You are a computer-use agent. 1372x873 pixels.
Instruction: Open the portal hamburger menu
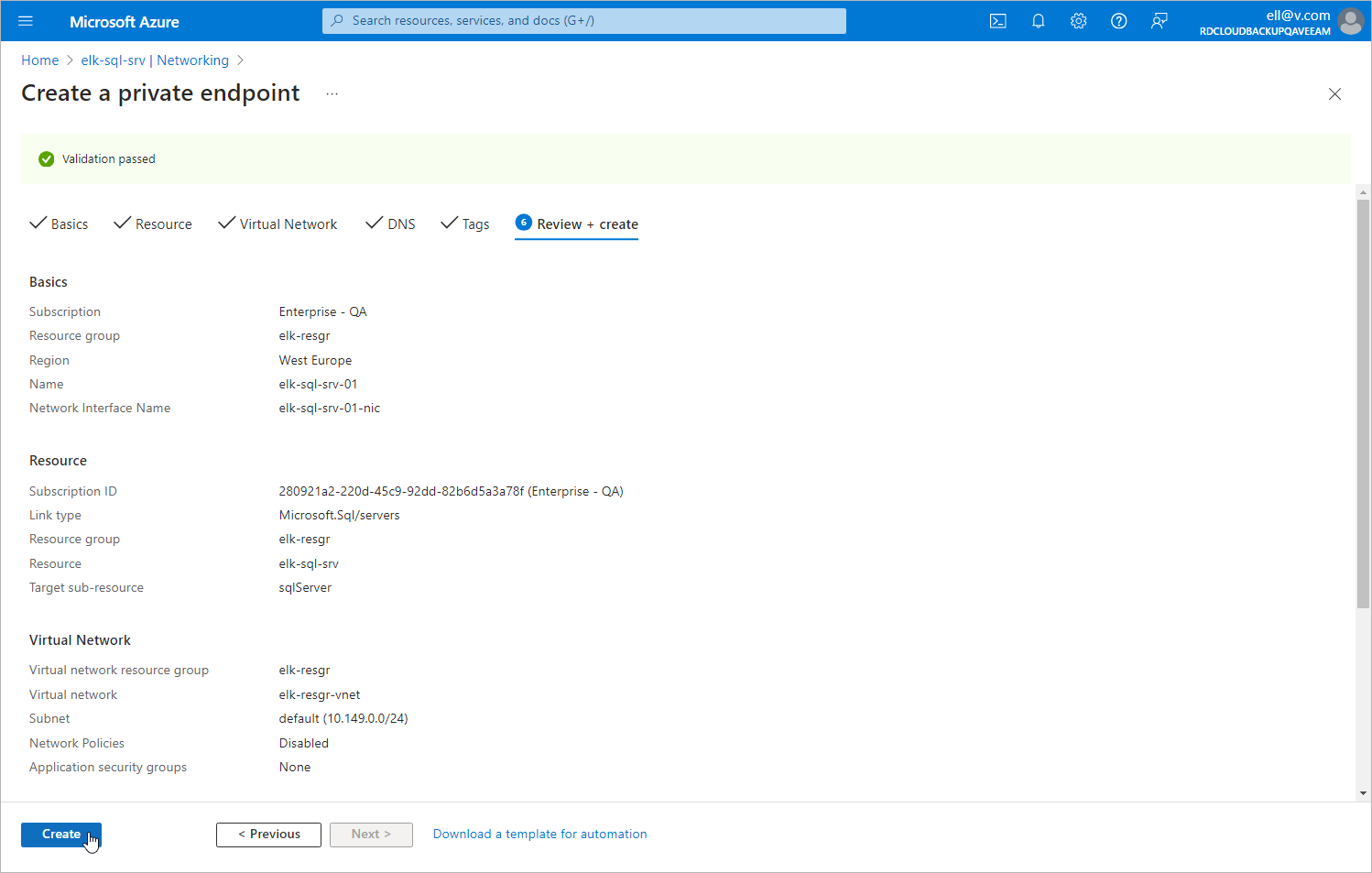pos(26,21)
